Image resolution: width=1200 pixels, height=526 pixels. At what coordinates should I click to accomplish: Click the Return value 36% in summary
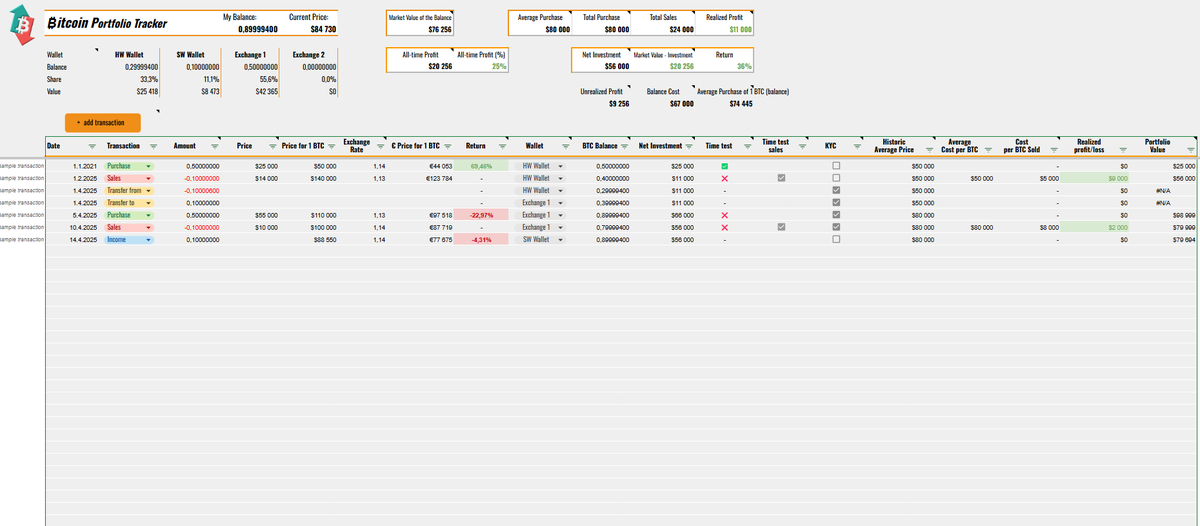coord(744,66)
